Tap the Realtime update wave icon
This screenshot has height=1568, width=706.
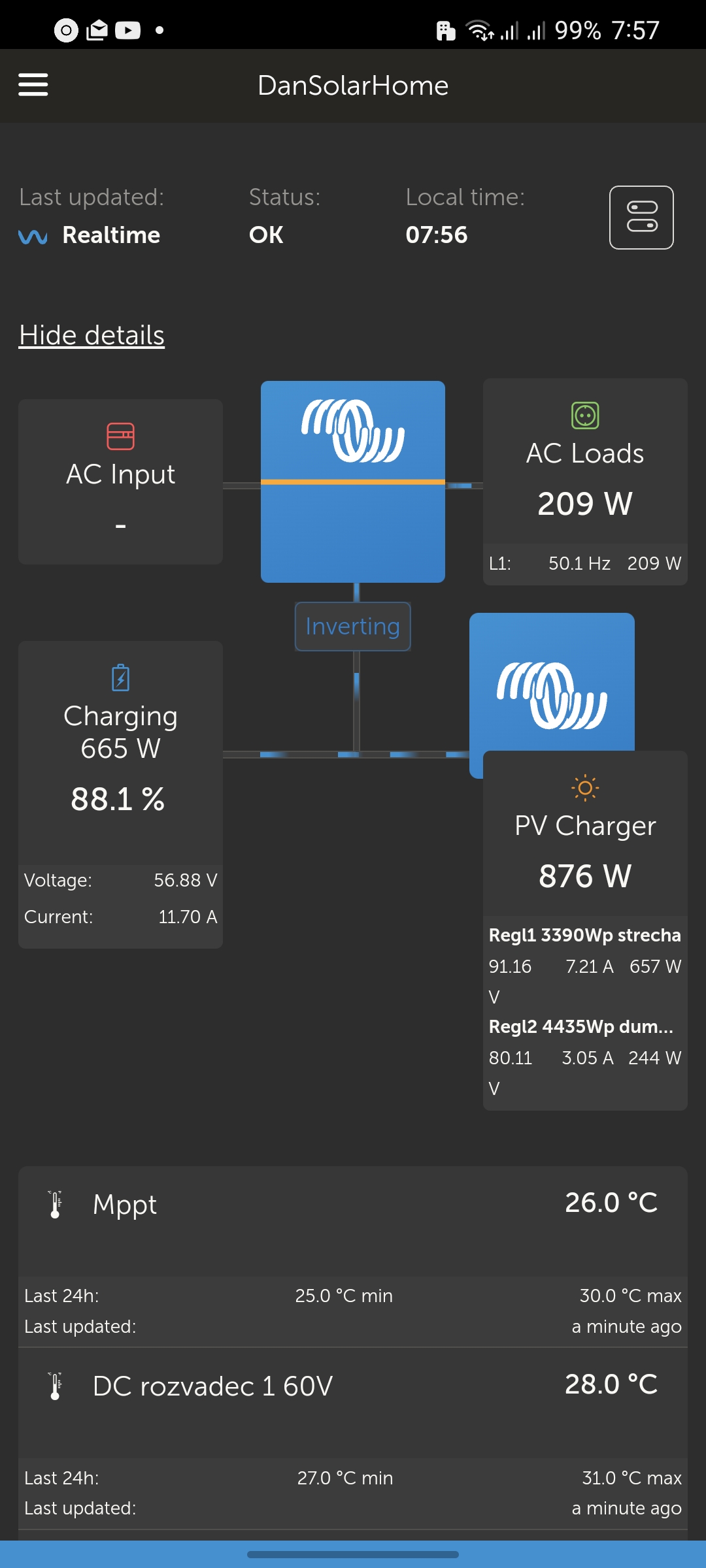33,236
